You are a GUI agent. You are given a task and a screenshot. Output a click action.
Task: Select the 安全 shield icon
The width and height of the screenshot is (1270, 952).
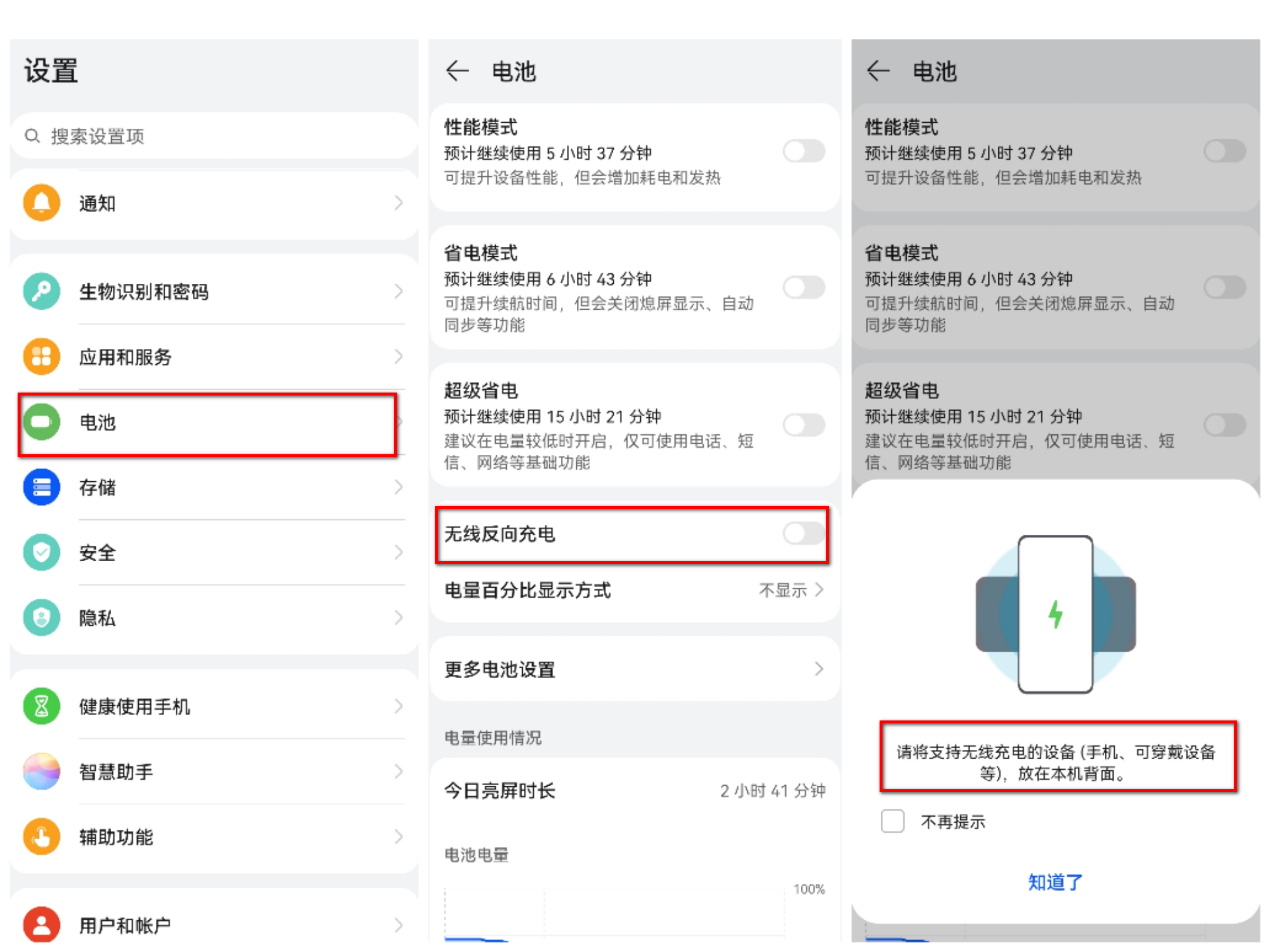41,552
